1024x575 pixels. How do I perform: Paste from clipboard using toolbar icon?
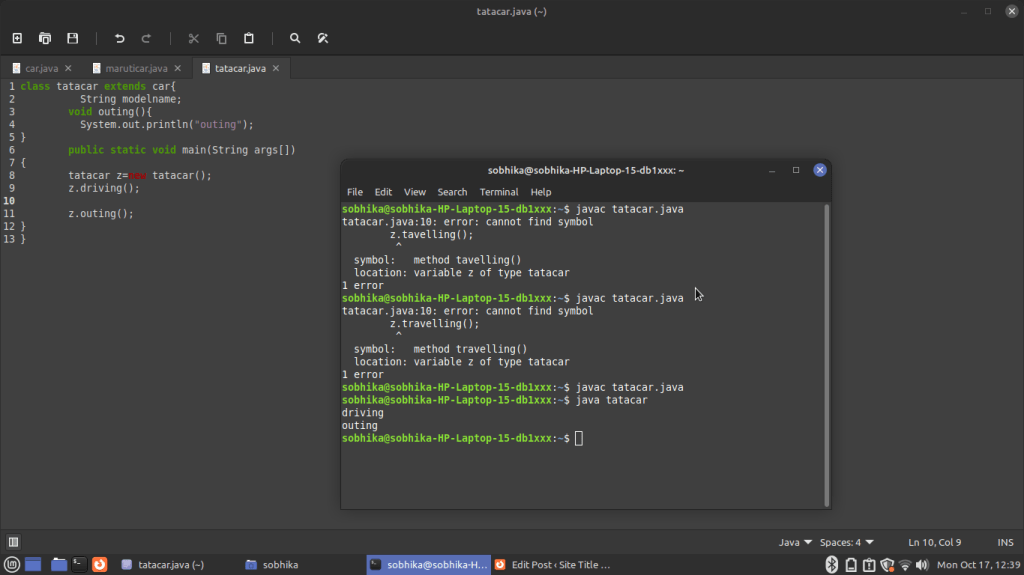(249, 38)
